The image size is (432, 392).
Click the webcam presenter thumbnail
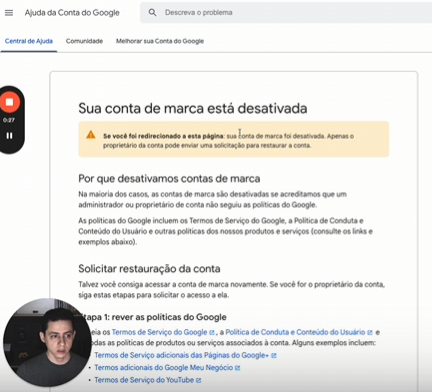point(47,342)
